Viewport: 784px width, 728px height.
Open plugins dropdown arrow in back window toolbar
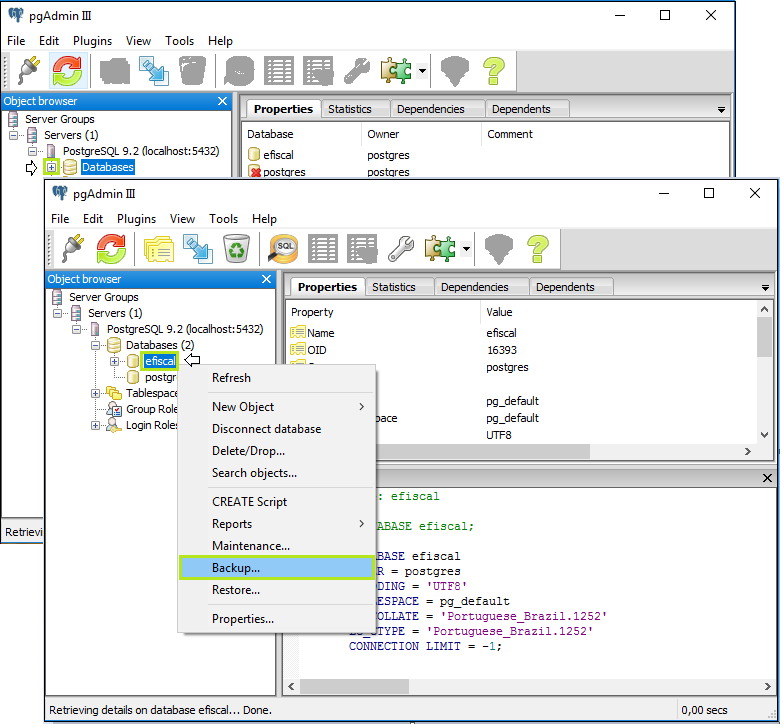click(x=422, y=70)
